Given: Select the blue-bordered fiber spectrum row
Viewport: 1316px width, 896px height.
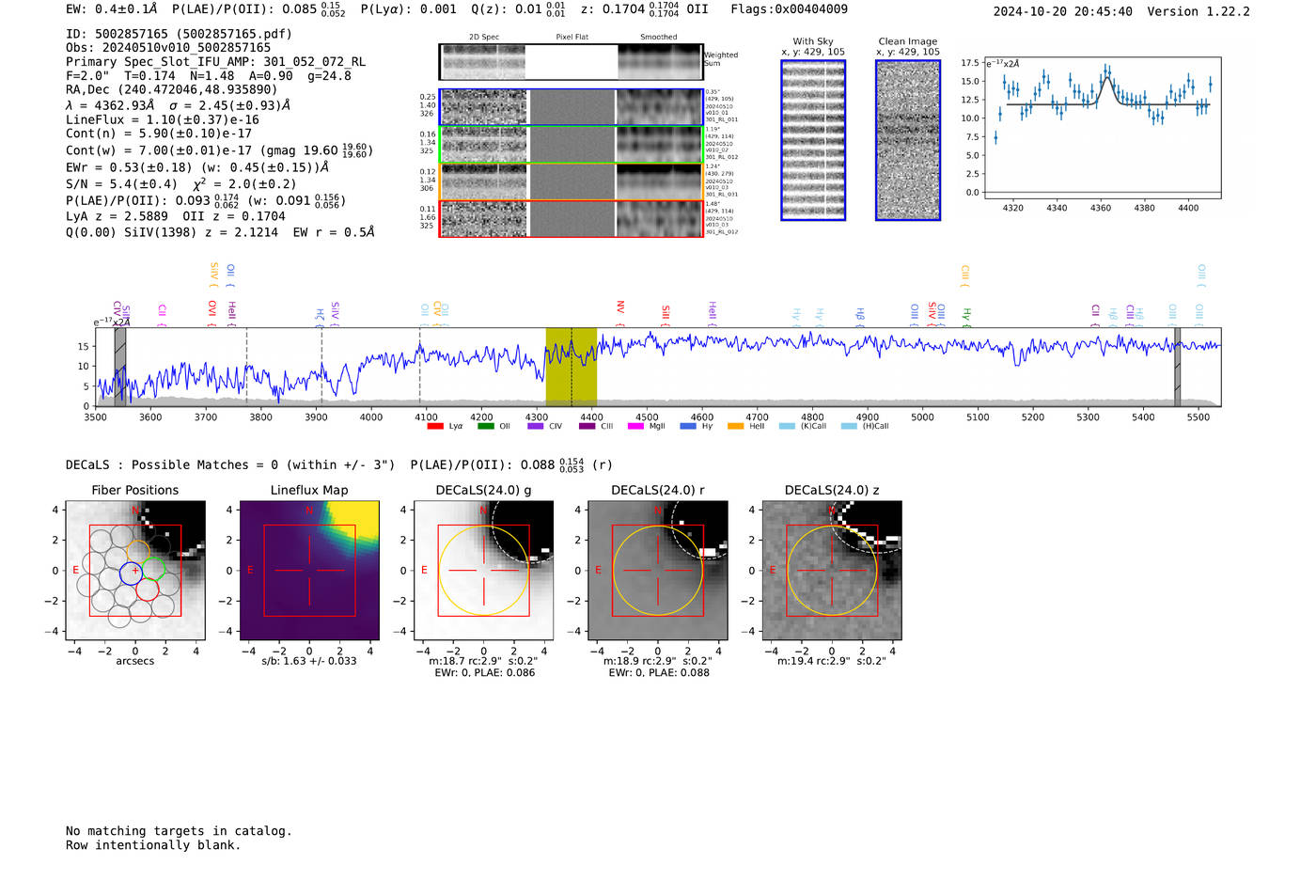Looking at the screenshot, I should (x=572, y=107).
